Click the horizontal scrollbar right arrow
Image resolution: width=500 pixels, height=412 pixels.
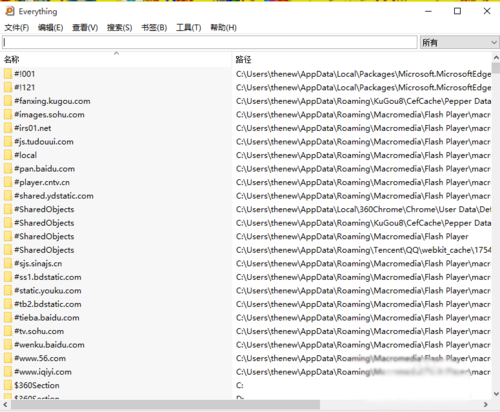point(486,405)
